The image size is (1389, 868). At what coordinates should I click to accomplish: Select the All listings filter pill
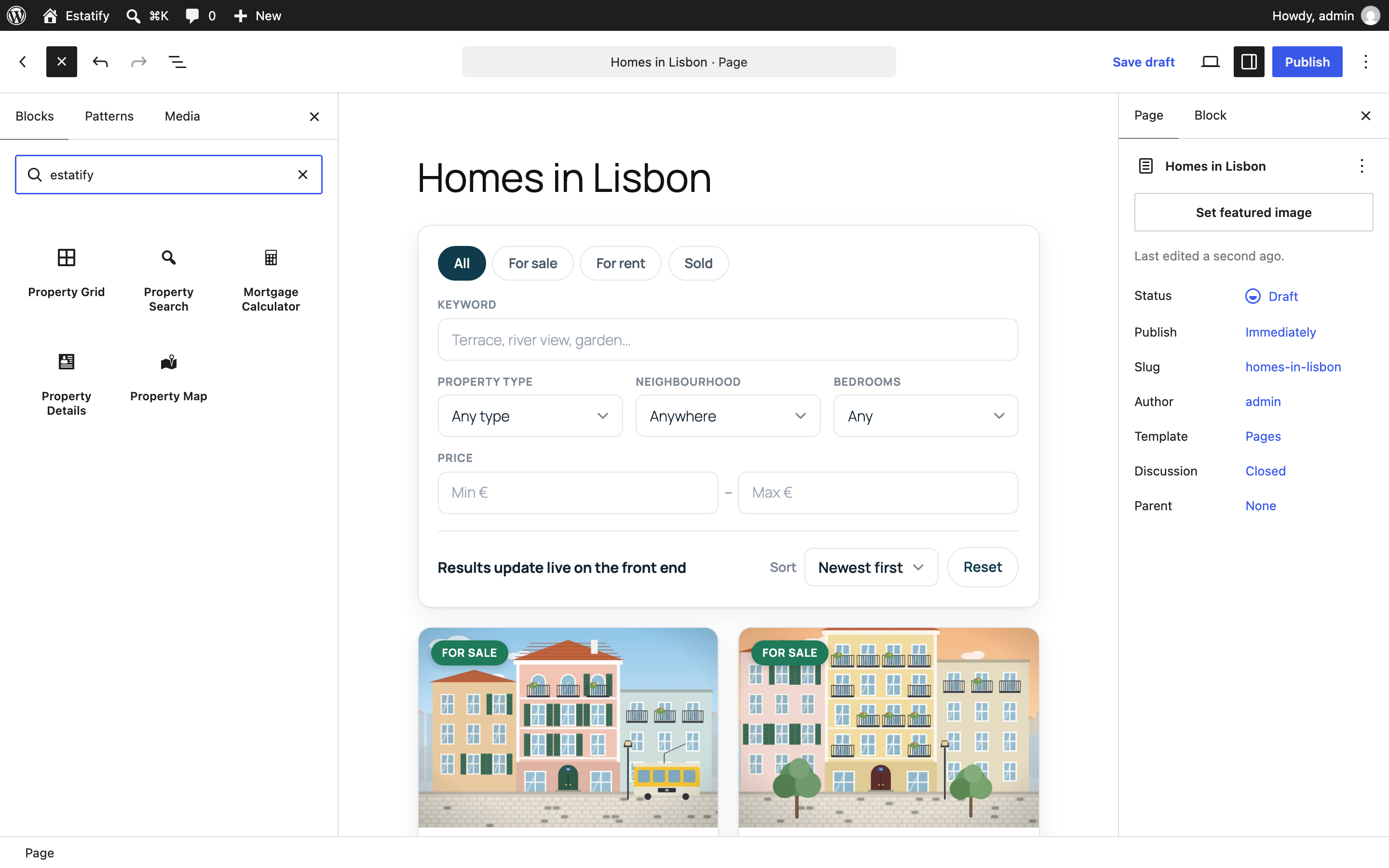462,263
